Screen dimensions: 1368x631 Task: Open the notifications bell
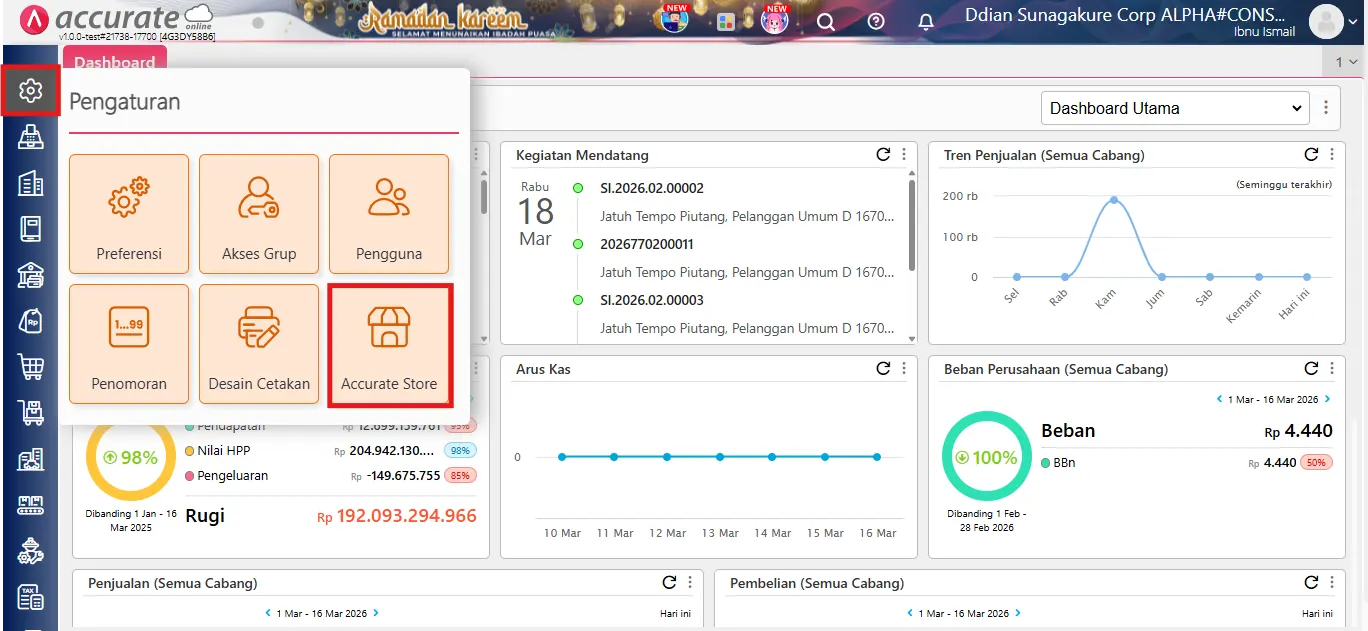click(x=925, y=20)
